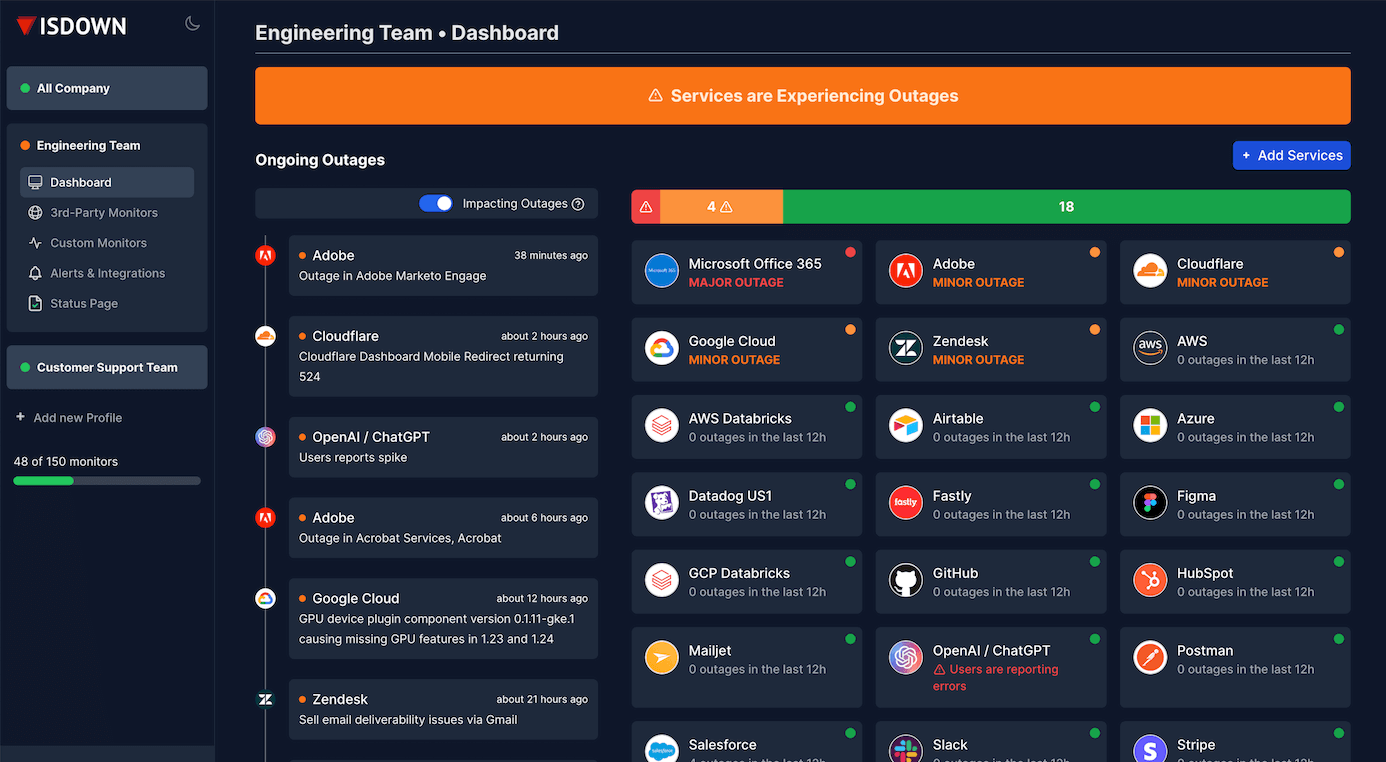
Task: Click the Alerts & Integrations bell icon
Action: [35, 273]
